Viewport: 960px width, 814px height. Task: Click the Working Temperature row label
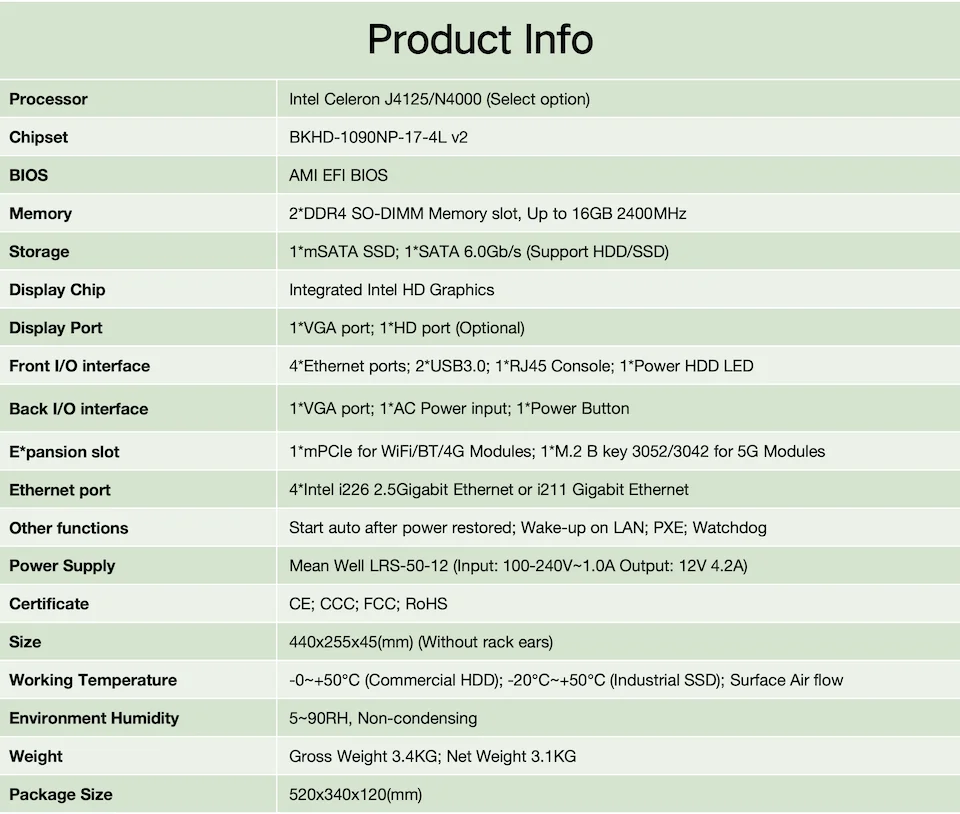(93, 680)
